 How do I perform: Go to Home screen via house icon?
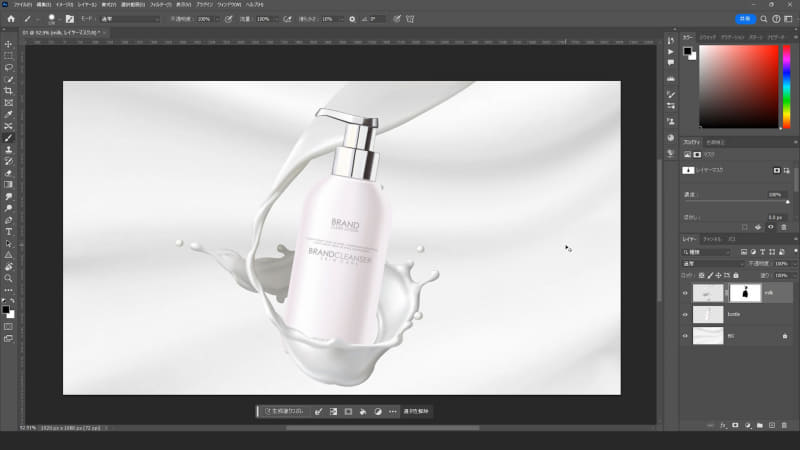[x=11, y=19]
